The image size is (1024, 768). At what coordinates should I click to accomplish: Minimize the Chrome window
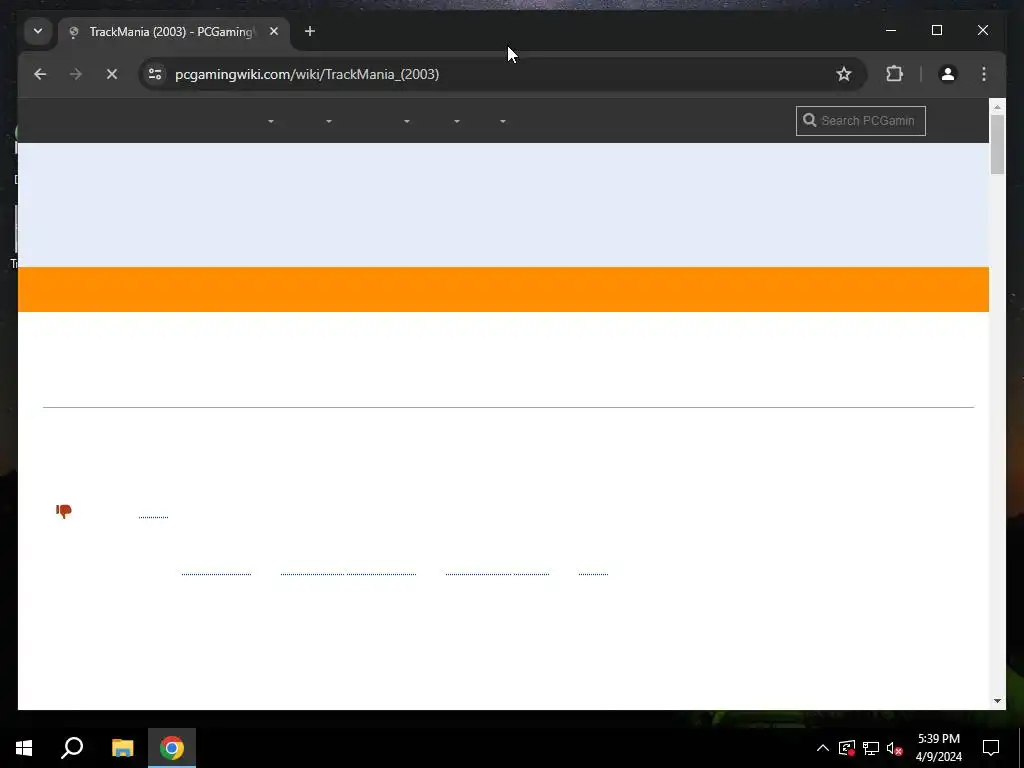(891, 30)
